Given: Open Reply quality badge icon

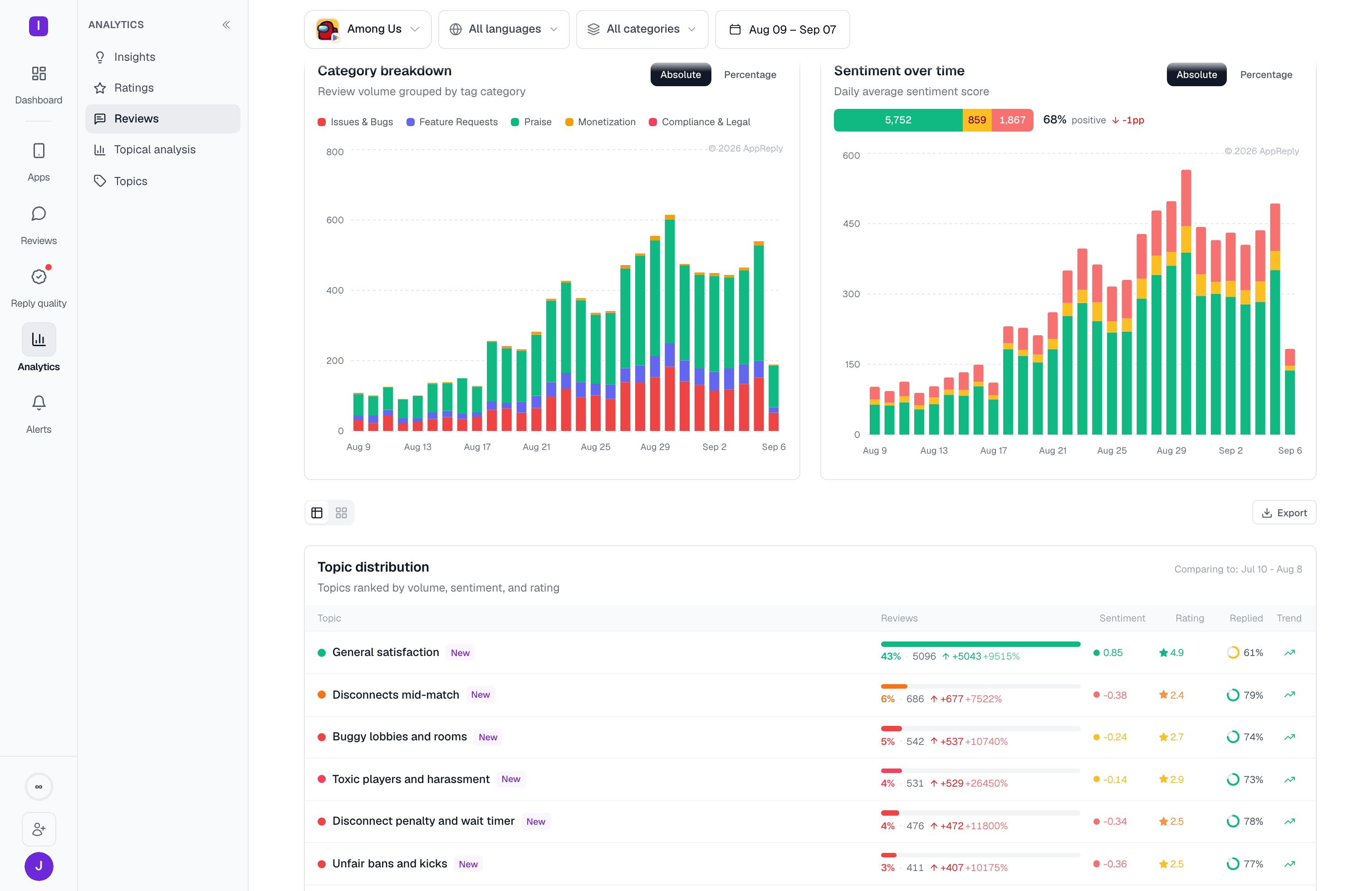Looking at the screenshot, I should coord(39,277).
